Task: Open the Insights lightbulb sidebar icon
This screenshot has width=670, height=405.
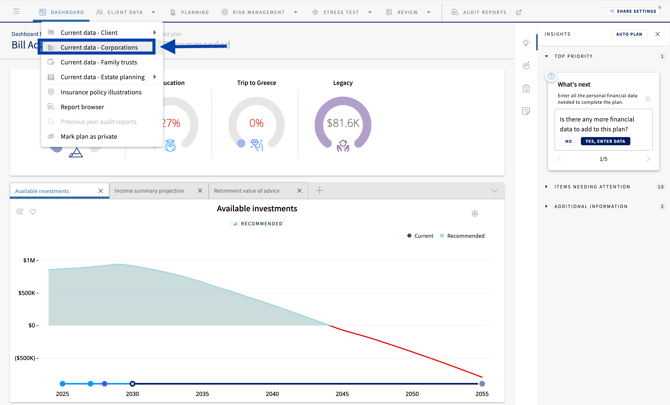Action: click(526, 42)
